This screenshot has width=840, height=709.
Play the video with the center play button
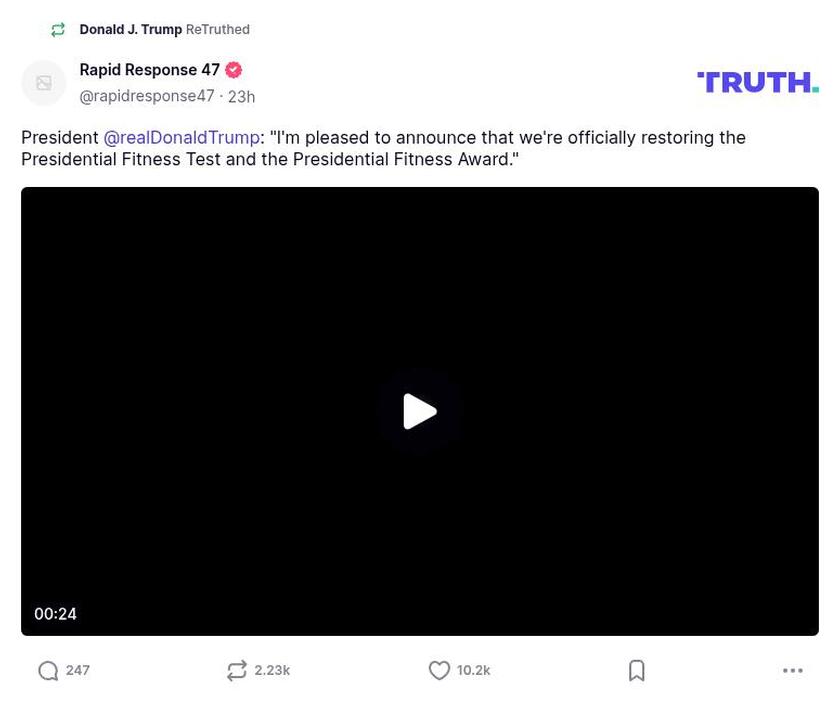420,411
